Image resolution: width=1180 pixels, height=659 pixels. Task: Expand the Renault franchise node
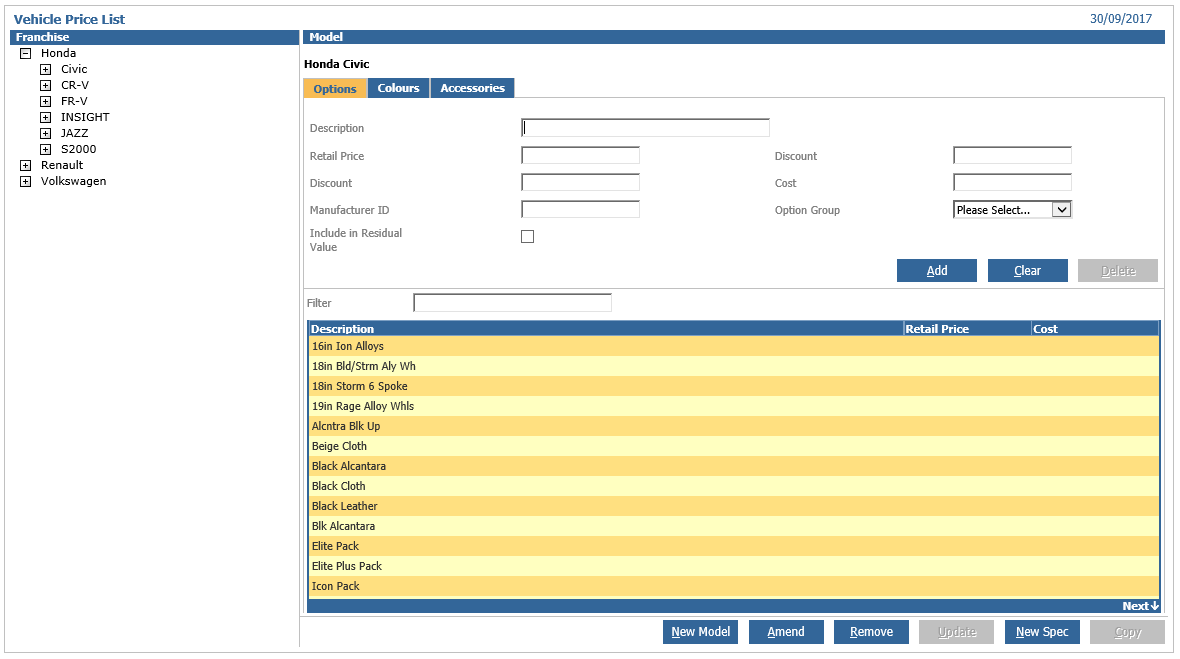click(26, 166)
